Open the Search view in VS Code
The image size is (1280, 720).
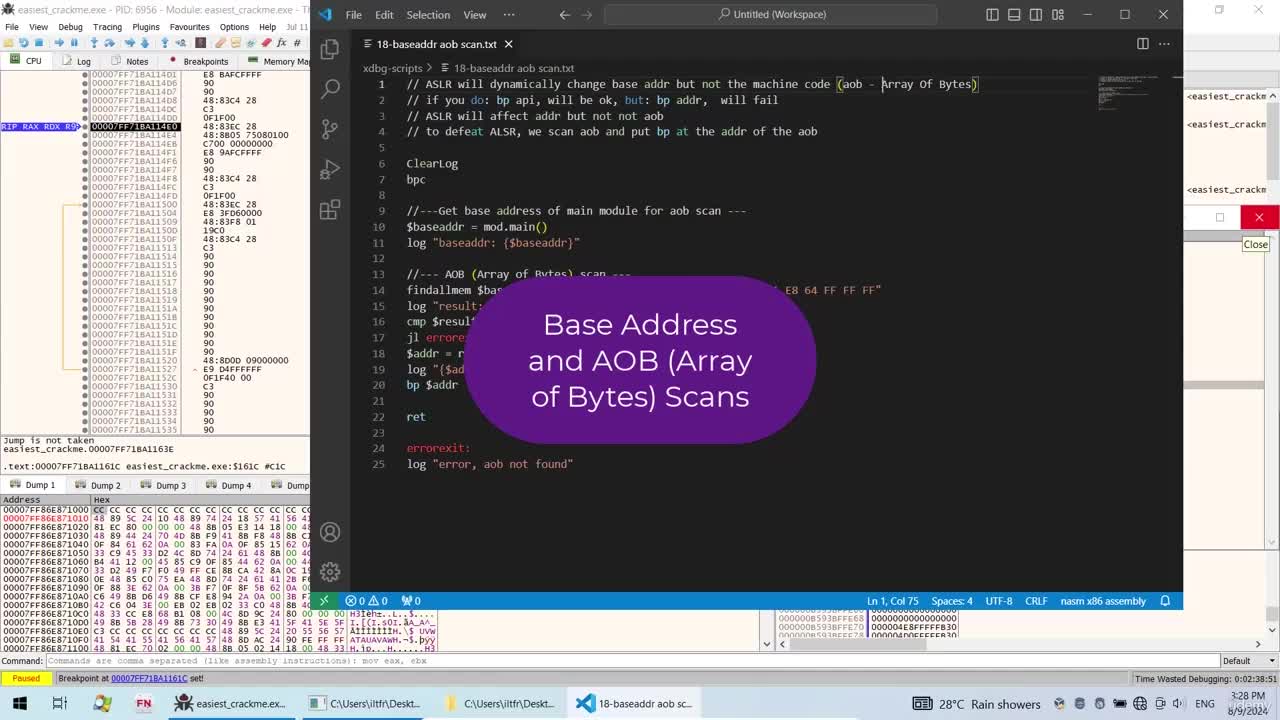pos(330,88)
